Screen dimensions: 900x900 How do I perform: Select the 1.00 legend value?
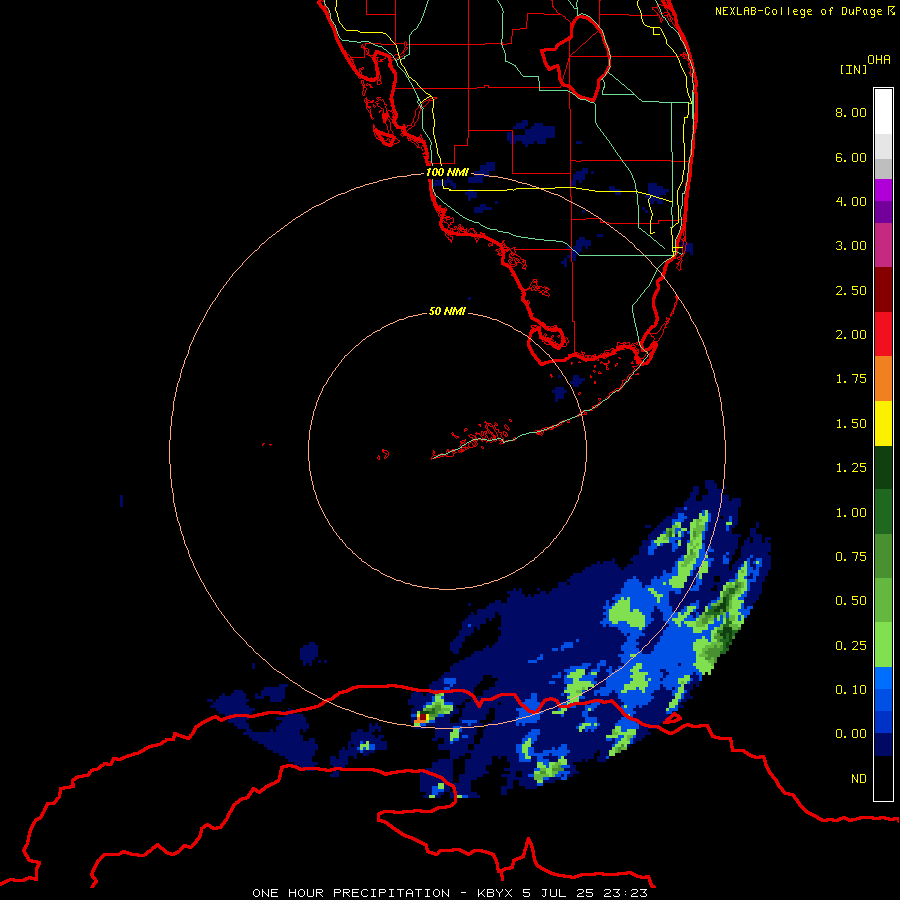point(851,513)
